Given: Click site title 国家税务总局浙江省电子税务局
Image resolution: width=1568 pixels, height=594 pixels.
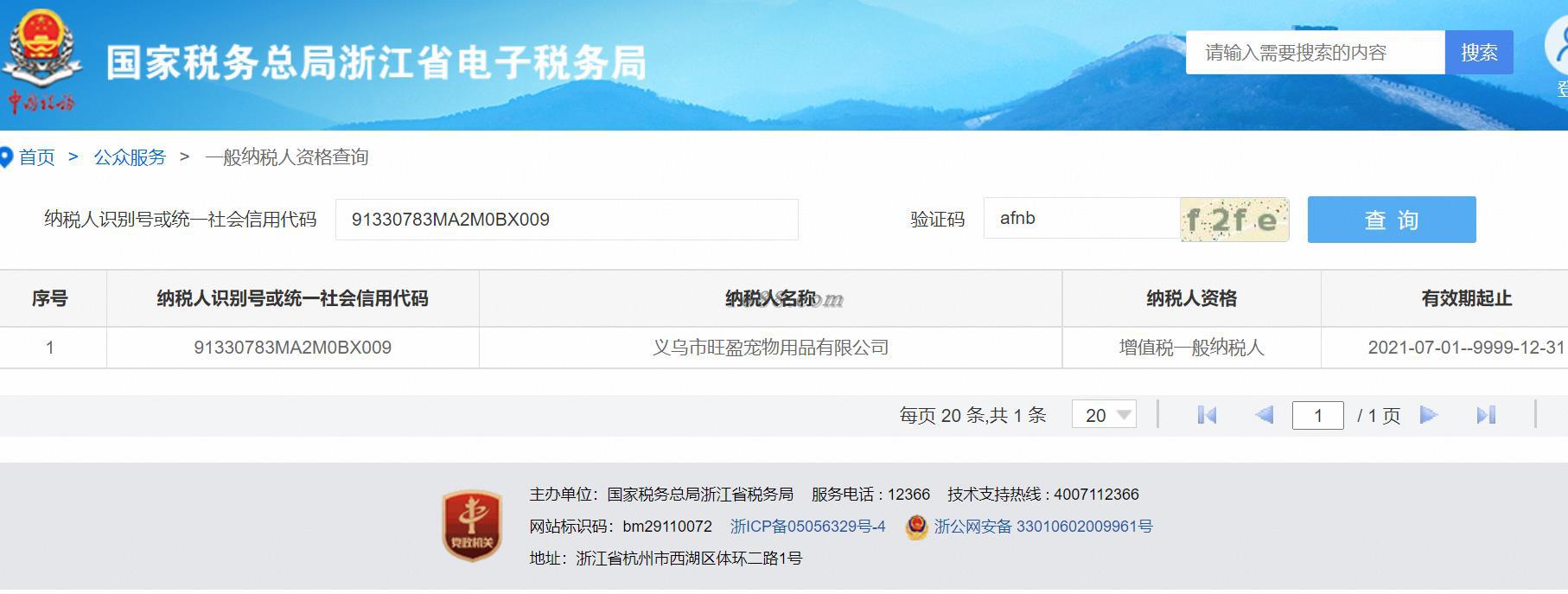Looking at the screenshot, I should tap(376, 63).
